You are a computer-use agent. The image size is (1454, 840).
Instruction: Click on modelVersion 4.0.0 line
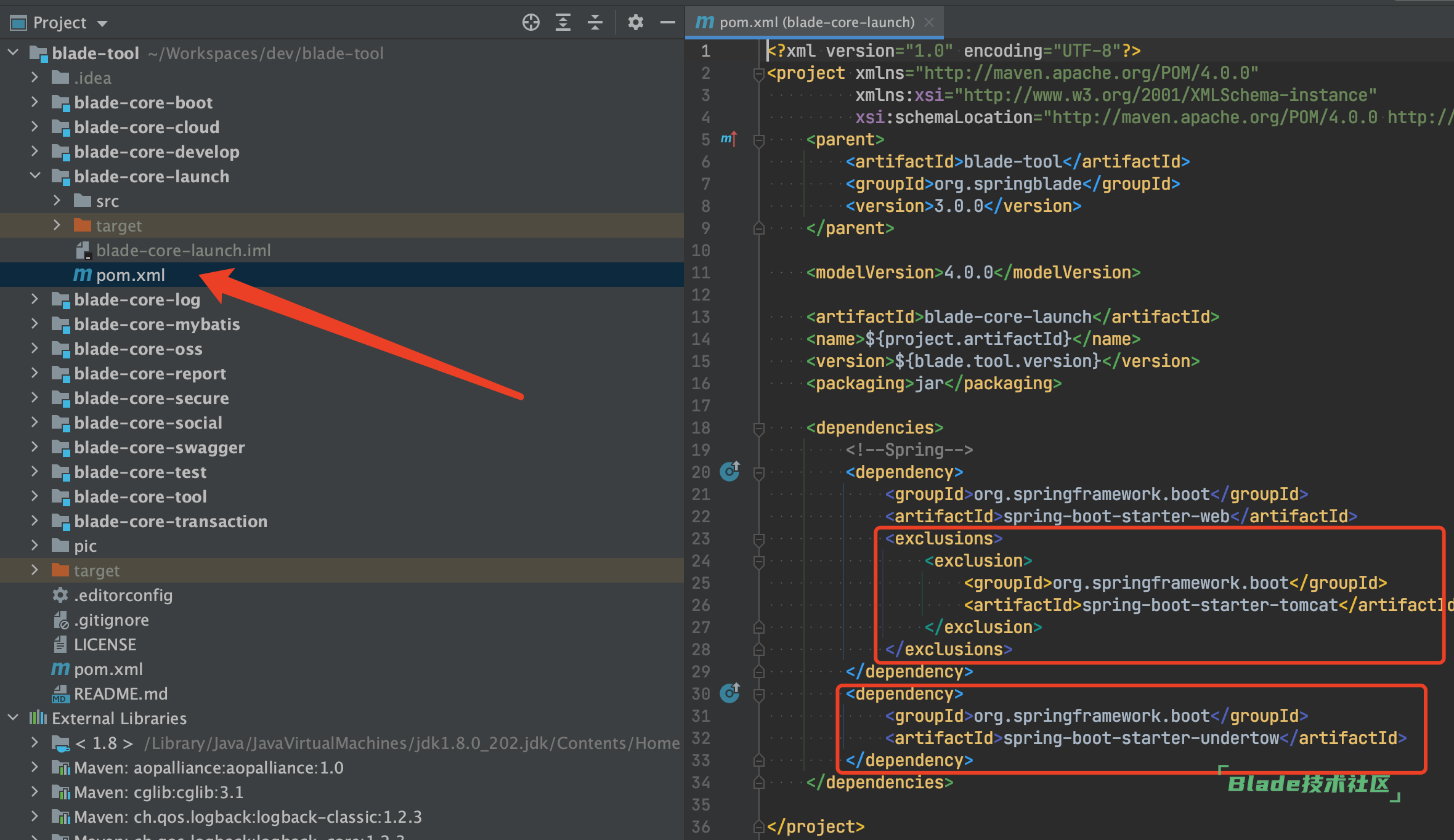[973, 272]
